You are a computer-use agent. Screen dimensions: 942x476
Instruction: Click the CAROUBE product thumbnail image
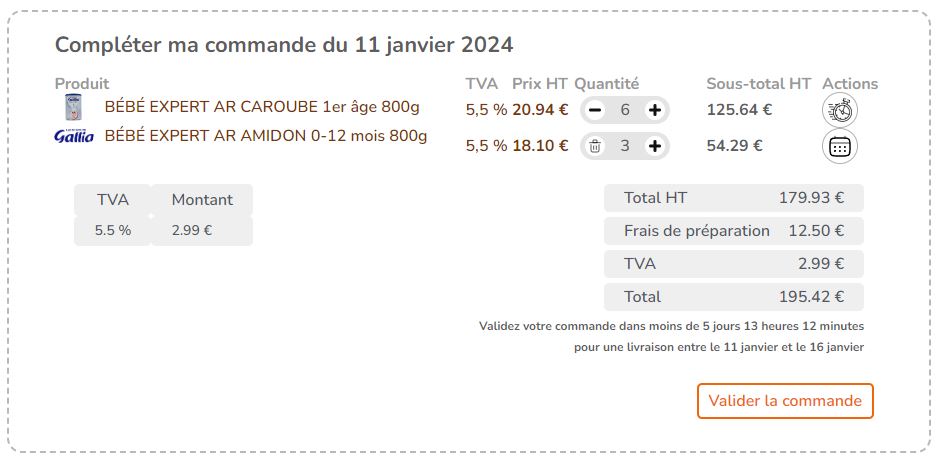pyautogui.click(x=73, y=108)
